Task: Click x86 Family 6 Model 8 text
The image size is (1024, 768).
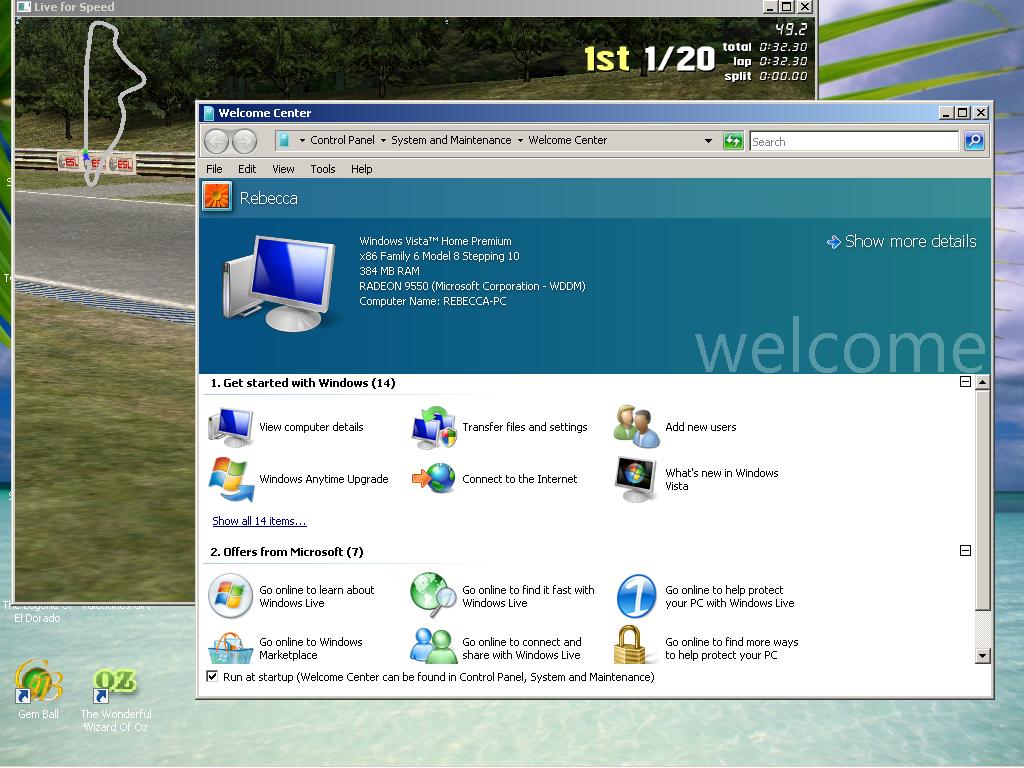Action: tap(439, 256)
